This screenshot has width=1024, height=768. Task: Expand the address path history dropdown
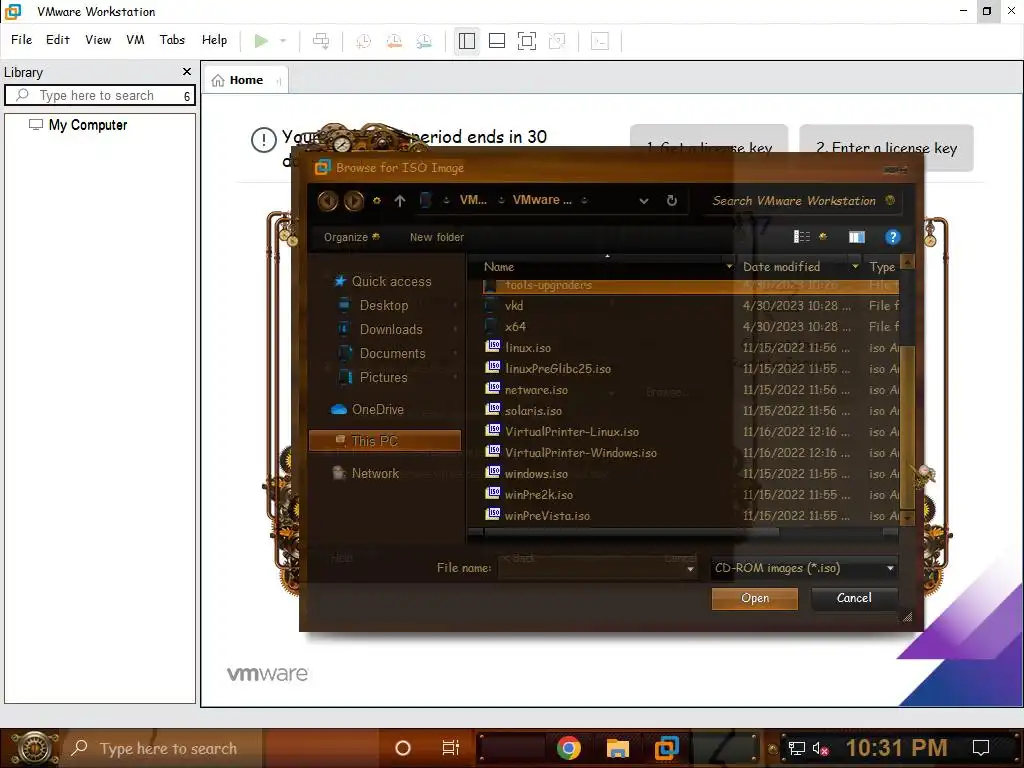point(644,201)
